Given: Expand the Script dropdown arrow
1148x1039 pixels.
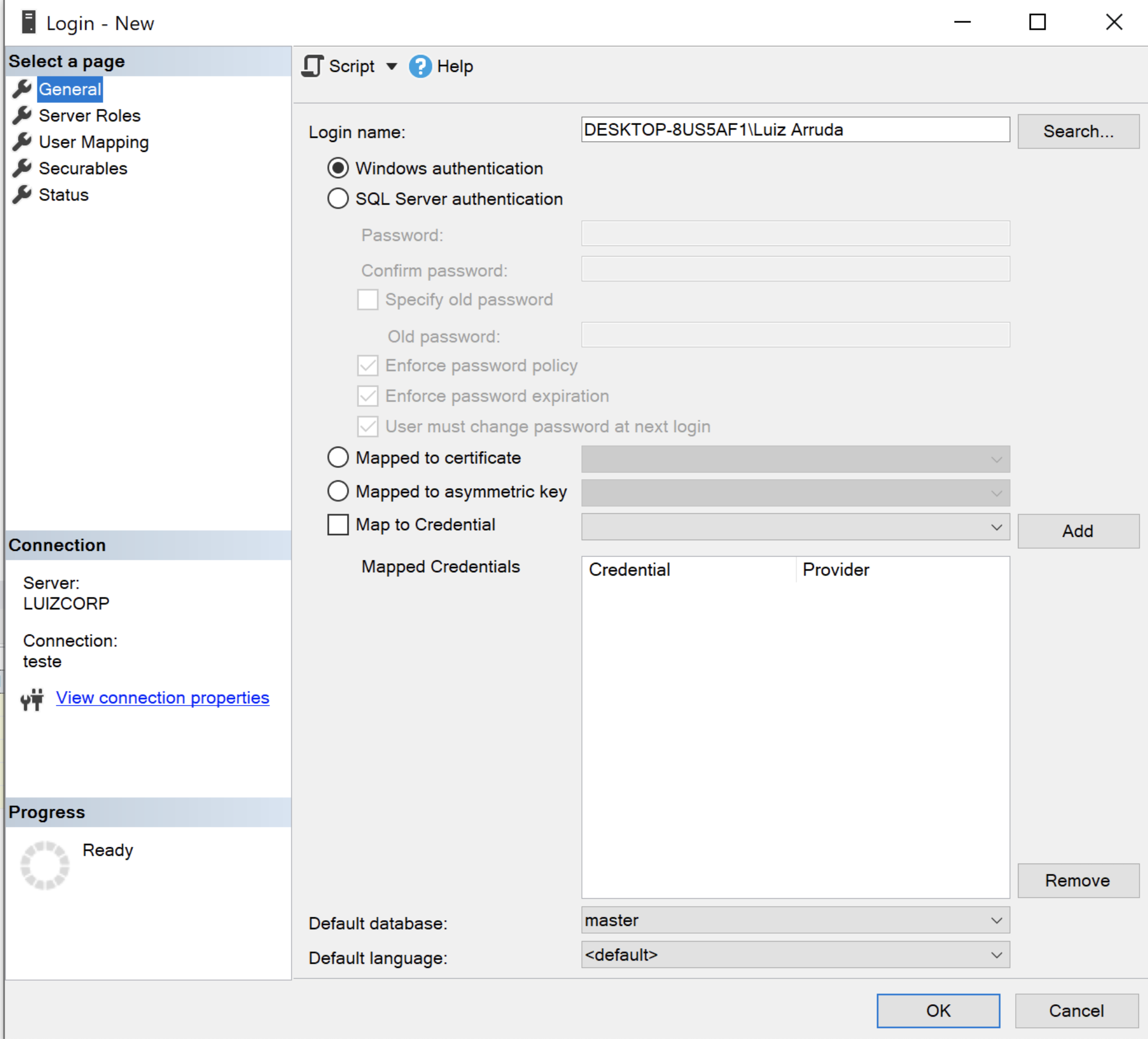Looking at the screenshot, I should pos(392,67).
